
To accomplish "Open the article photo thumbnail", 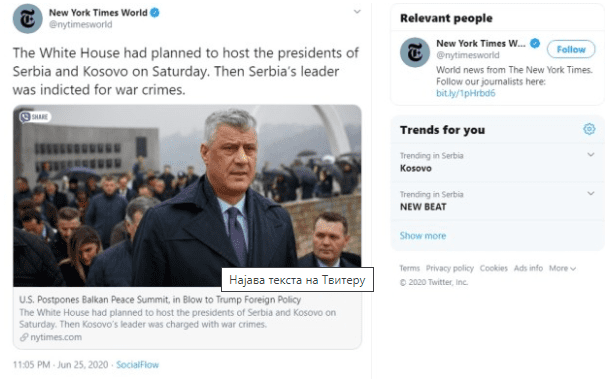I will [187, 196].
